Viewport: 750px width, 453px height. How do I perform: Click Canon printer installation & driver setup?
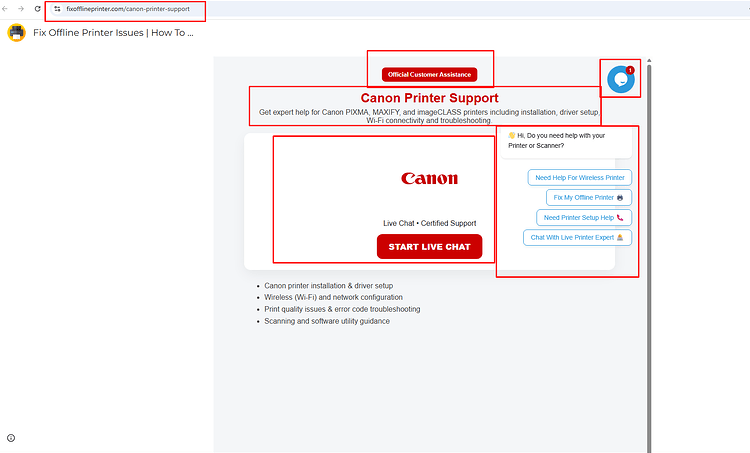coord(329,286)
